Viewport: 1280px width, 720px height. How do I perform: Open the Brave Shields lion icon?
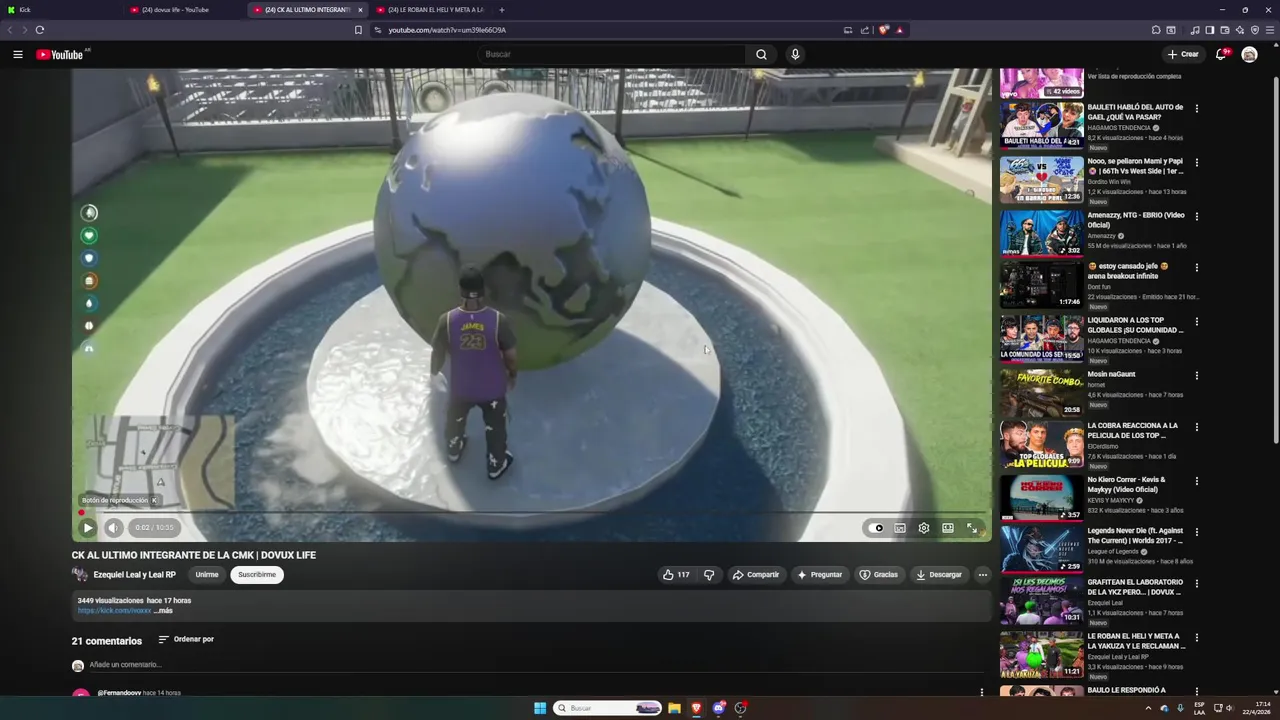(884, 30)
